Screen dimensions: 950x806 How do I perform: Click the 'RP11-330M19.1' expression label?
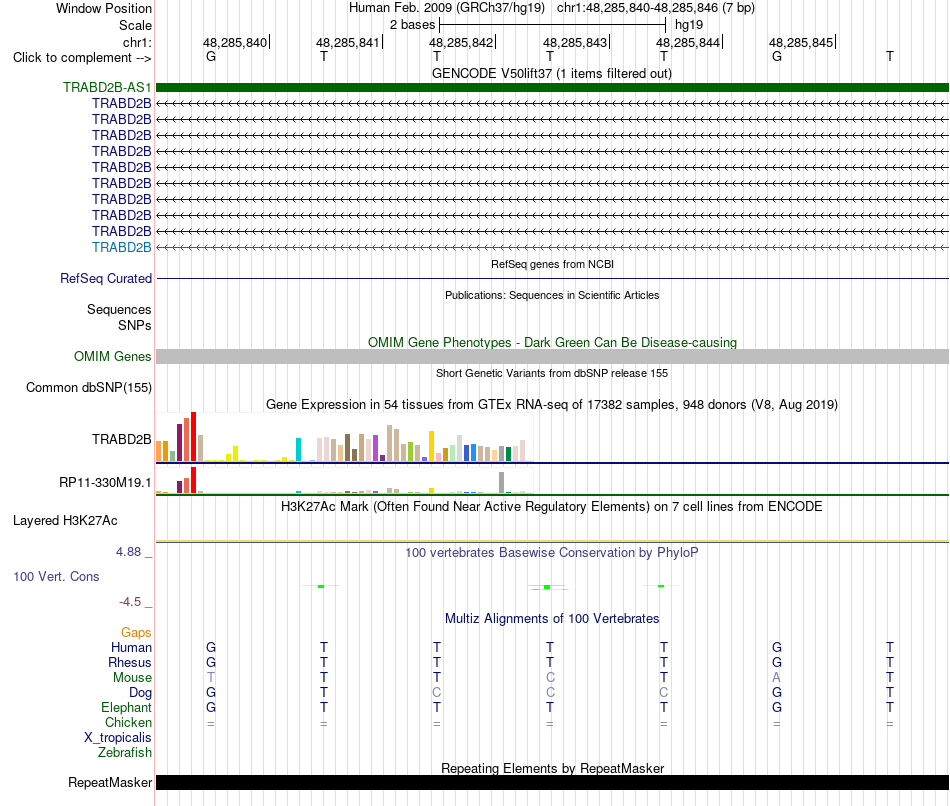click(105, 482)
